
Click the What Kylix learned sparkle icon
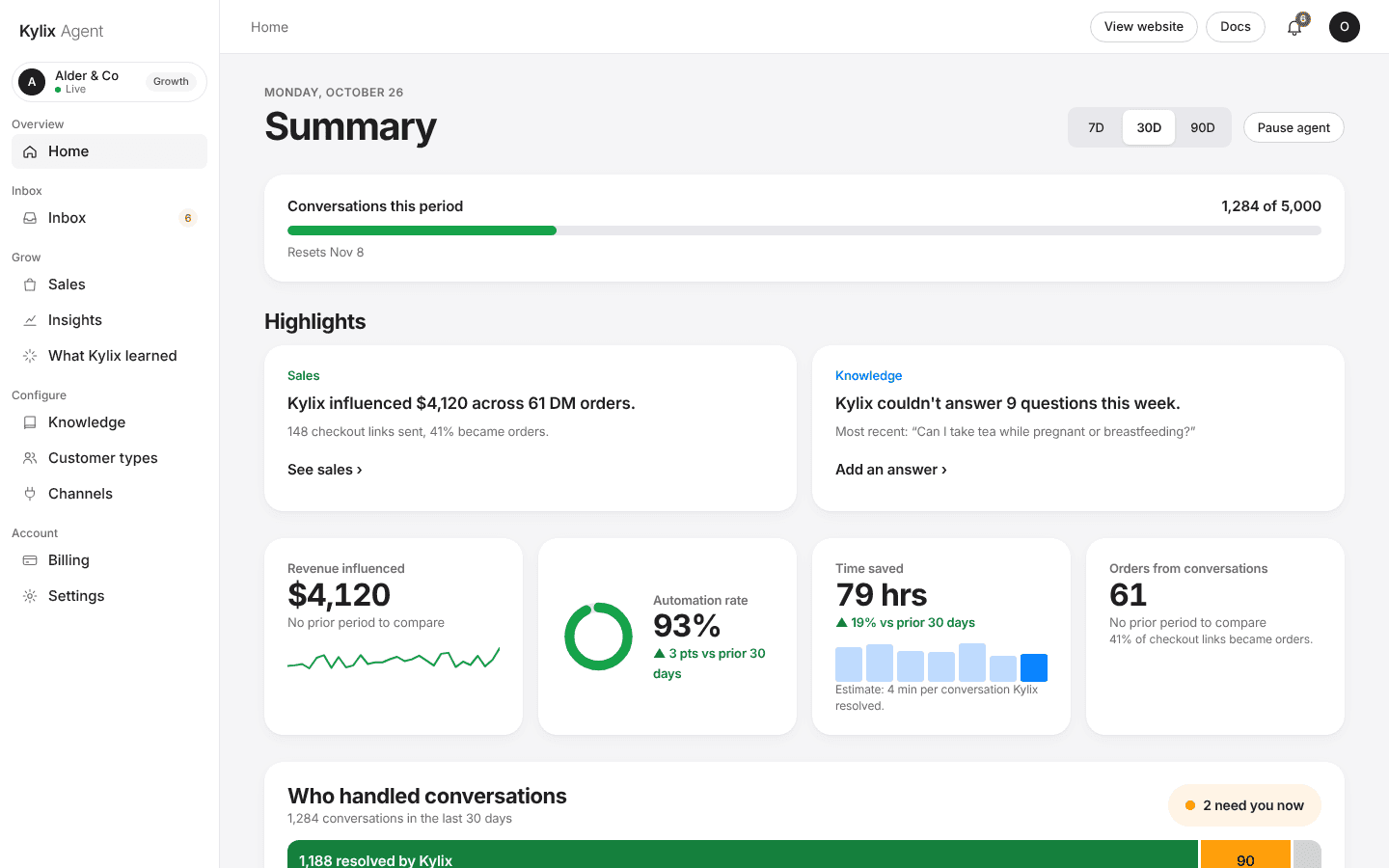coord(30,356)
